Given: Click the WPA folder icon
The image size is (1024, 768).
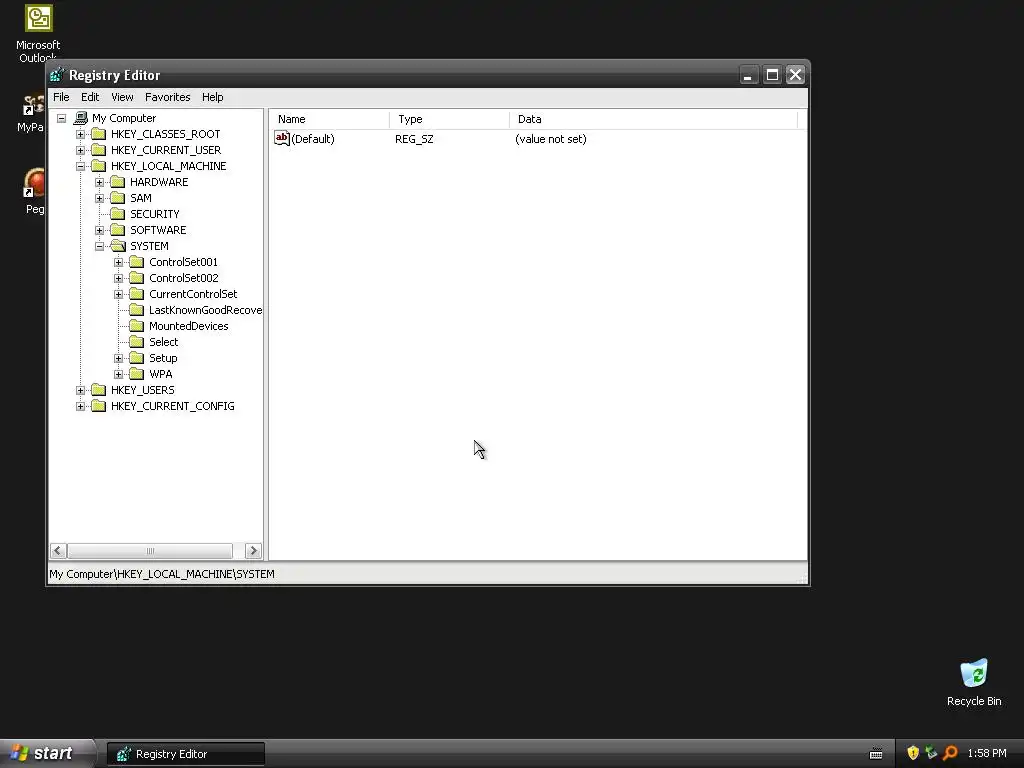Looking at the screenshot, I should point(136,374).
